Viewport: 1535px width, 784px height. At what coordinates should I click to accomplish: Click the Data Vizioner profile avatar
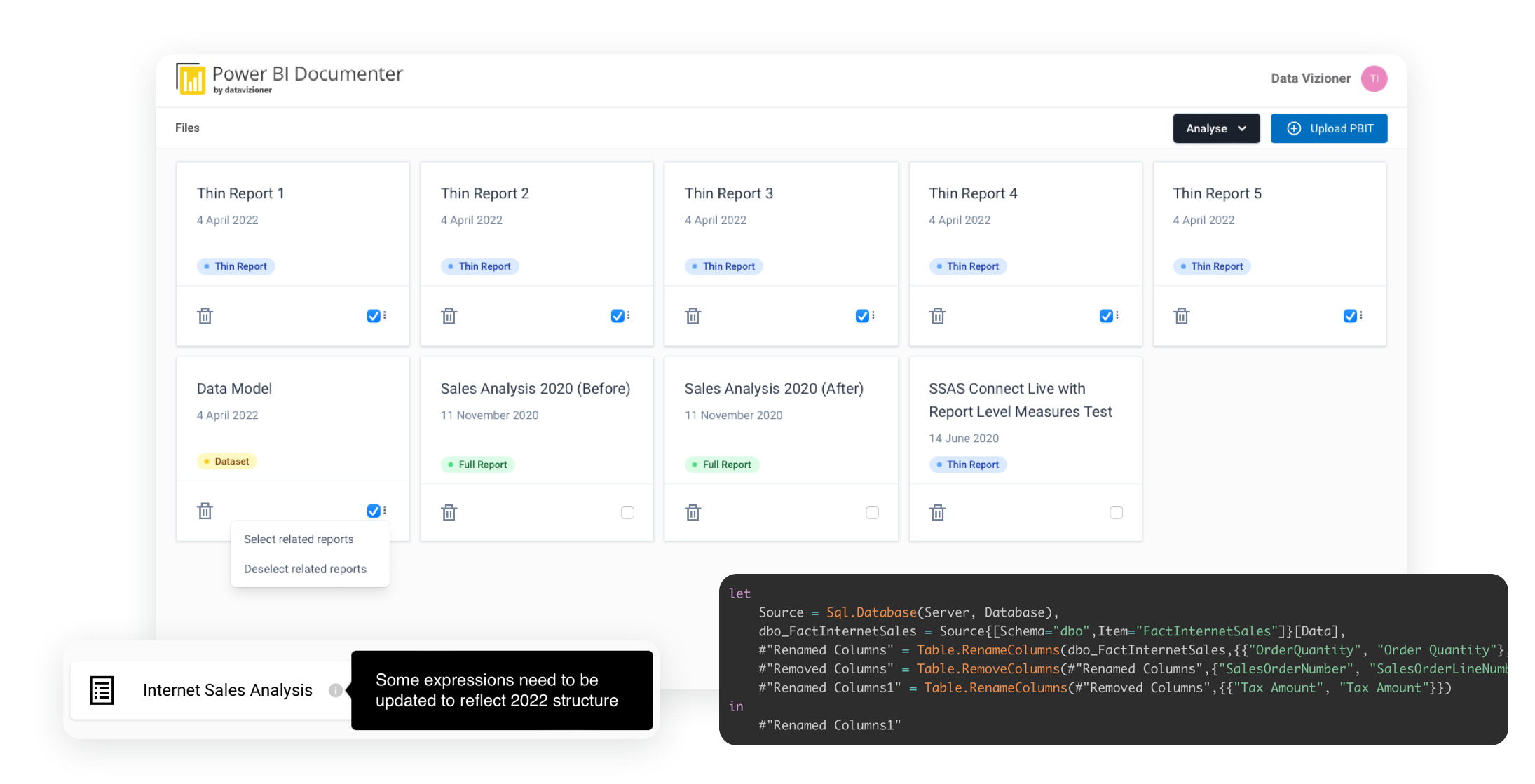pos(1374,78)
